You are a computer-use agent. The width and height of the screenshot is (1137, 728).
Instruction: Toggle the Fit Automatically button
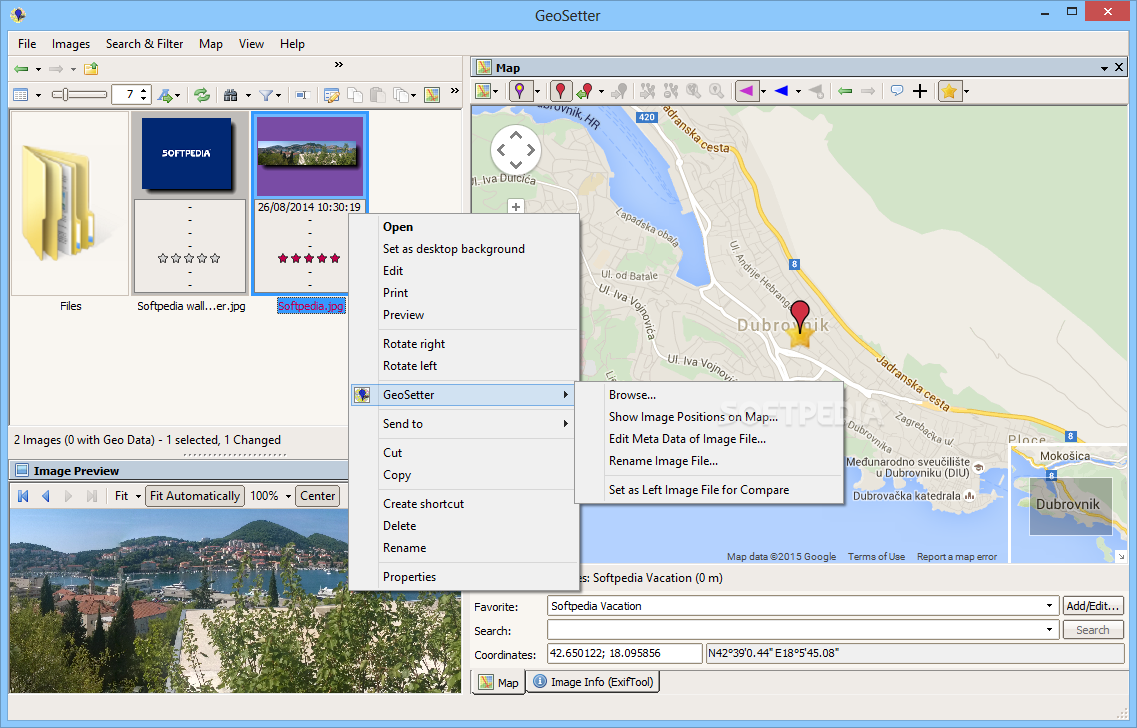[195, 496]
